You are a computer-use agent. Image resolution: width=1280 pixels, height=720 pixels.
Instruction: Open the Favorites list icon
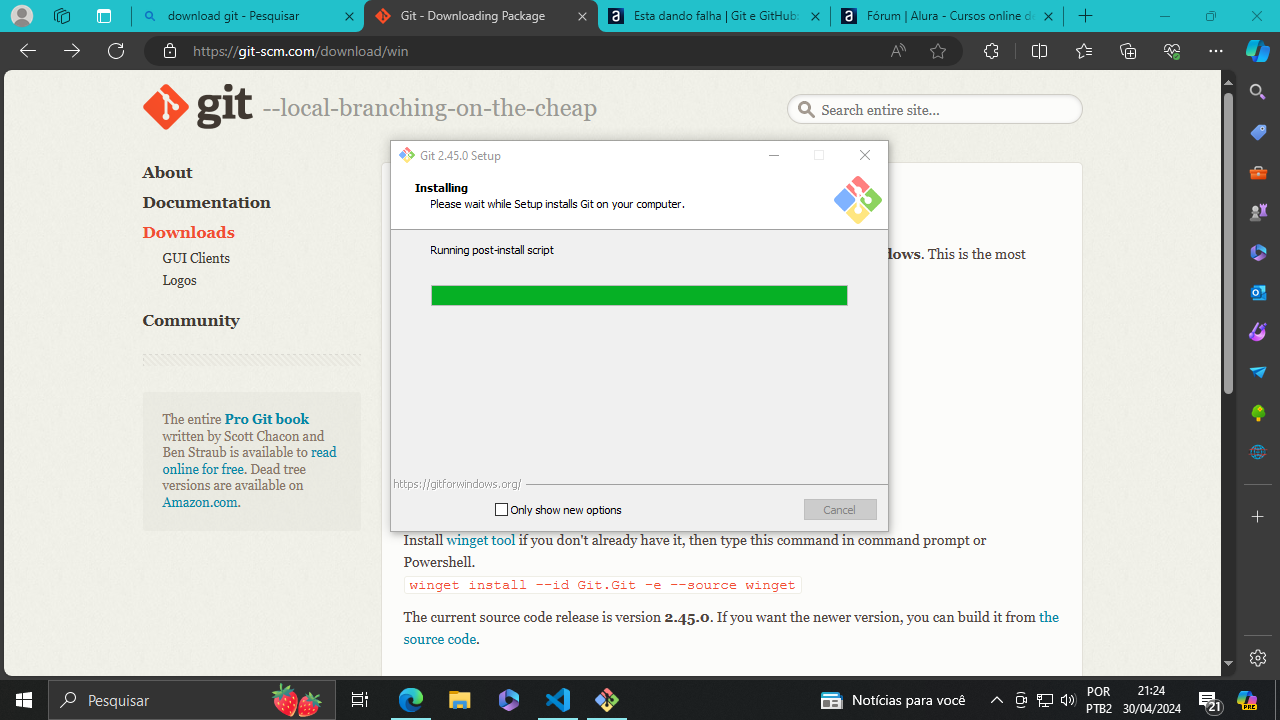coord(1084,51)
